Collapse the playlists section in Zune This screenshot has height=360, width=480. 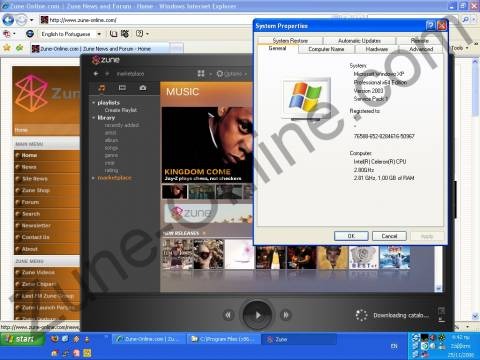94,103
